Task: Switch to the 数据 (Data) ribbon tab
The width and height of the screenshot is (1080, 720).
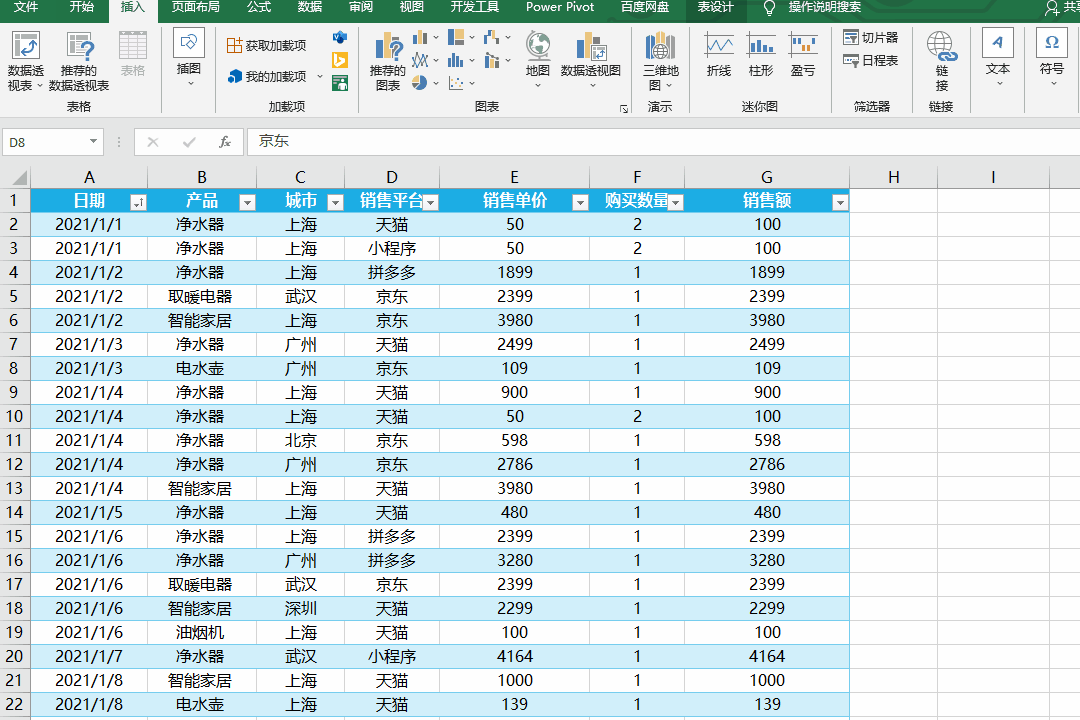Action: [310, 8]
